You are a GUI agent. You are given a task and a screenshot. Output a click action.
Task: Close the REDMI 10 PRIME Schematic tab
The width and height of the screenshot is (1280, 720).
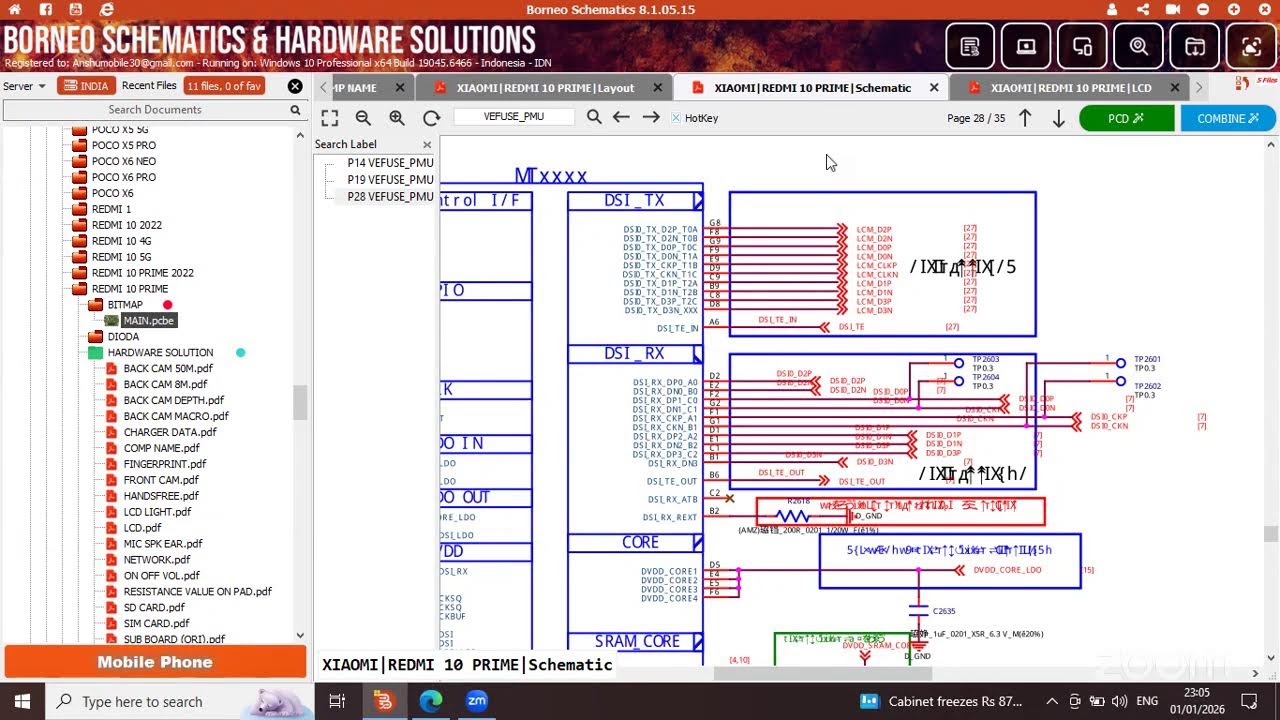[934, 88]
